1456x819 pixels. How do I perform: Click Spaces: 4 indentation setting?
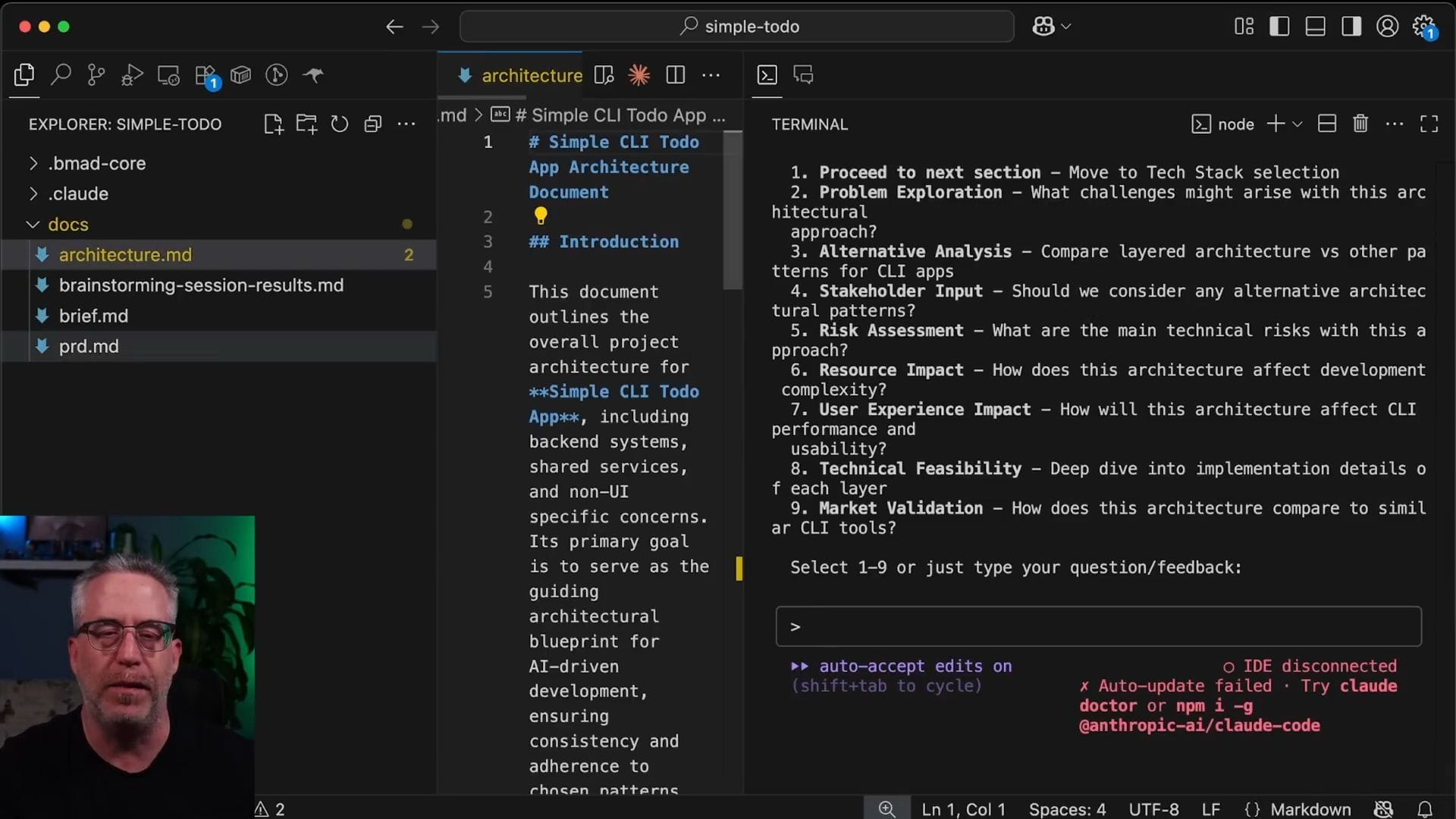pyautogui.click(x=1067, y=809)
